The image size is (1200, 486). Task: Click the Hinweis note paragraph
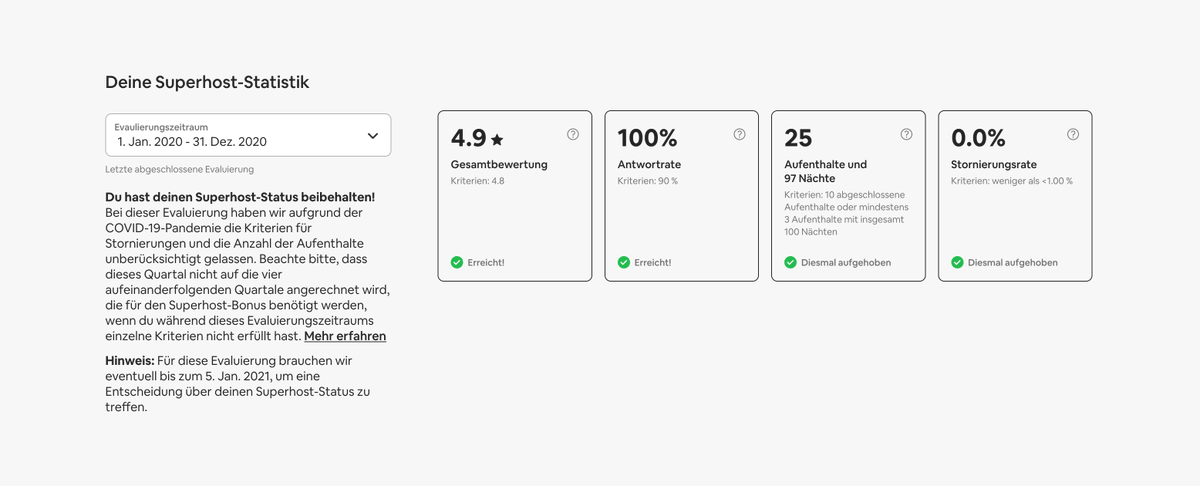[x=238, y=383]
